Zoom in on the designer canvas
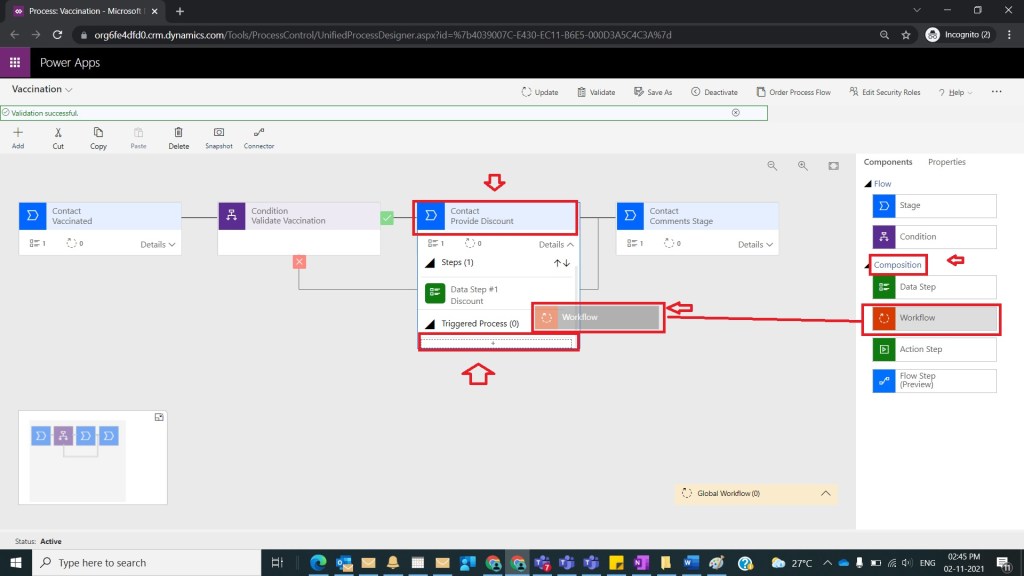Screen dimensions: 1024x576 [802, 166]
